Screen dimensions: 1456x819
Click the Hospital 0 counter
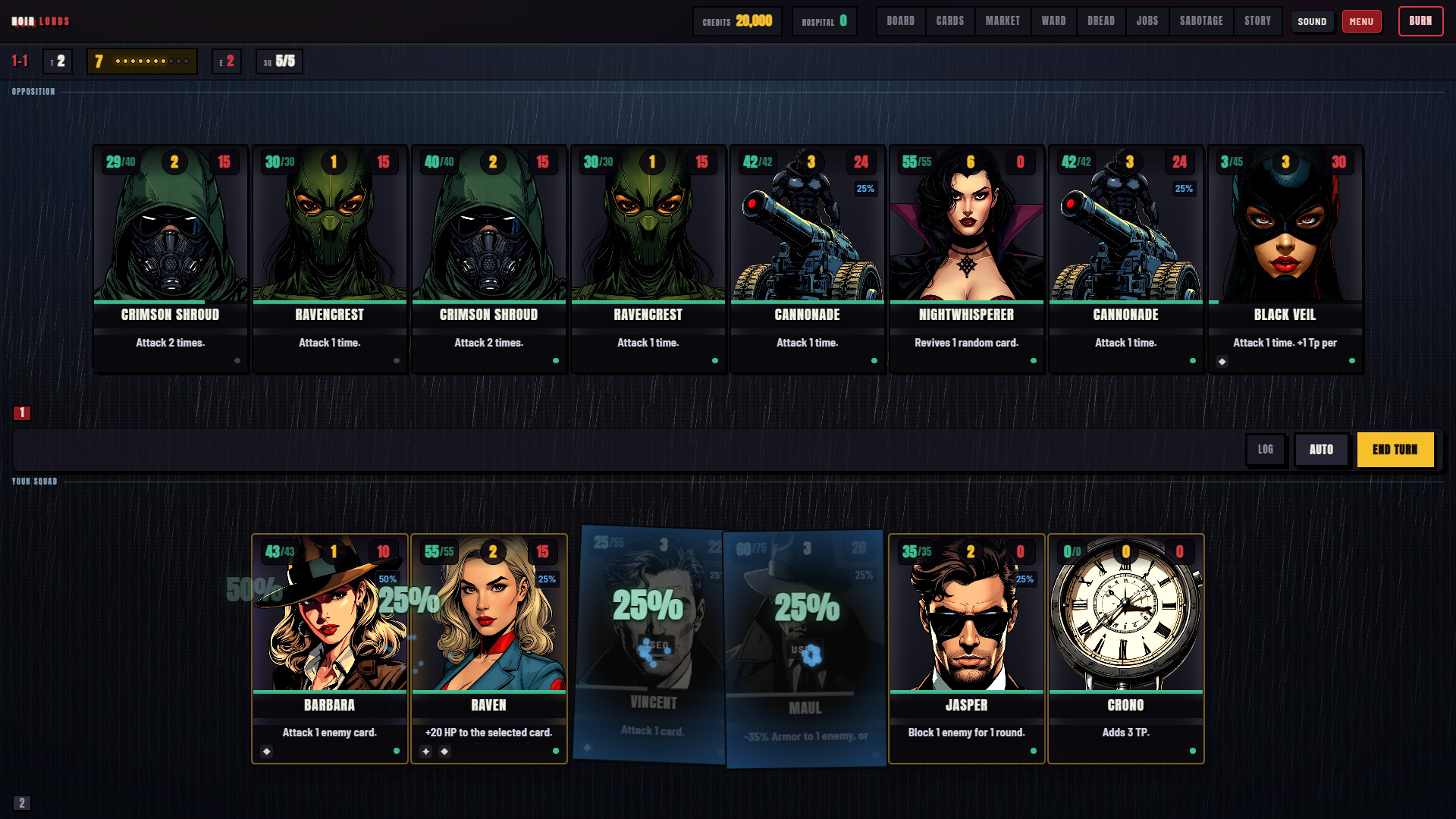824,21
